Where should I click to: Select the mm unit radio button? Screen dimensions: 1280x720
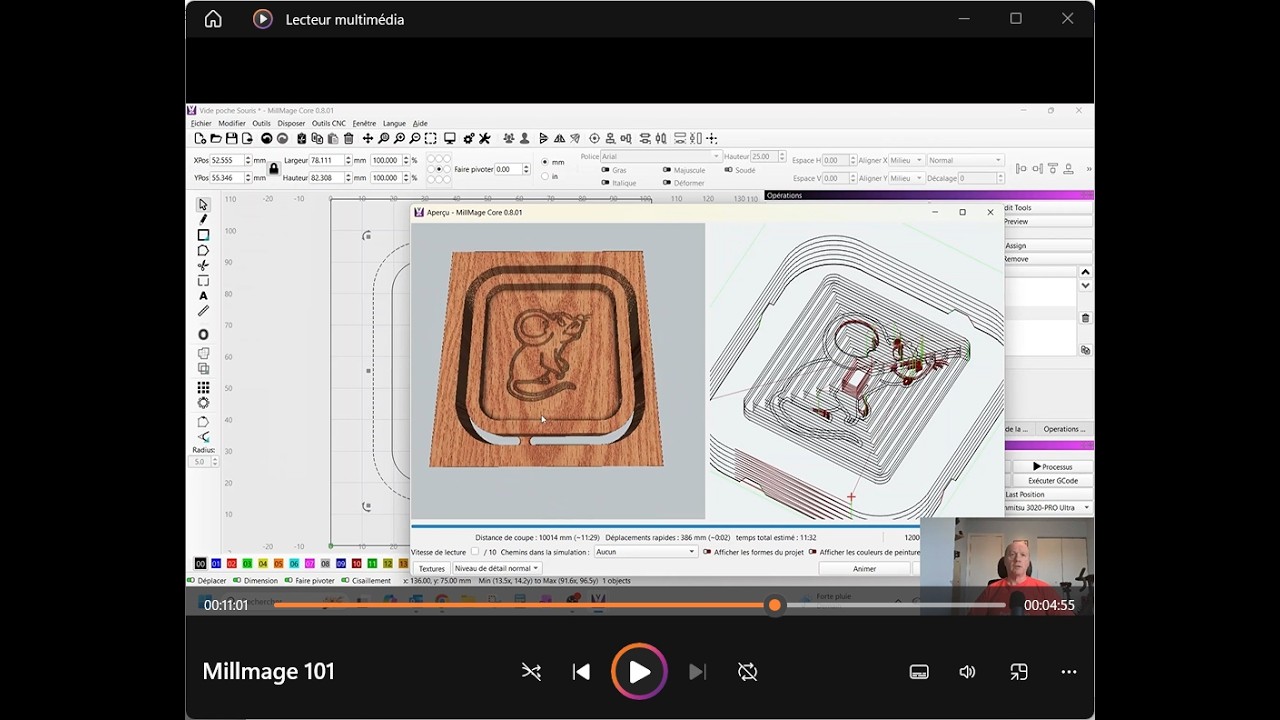[545, 162]
